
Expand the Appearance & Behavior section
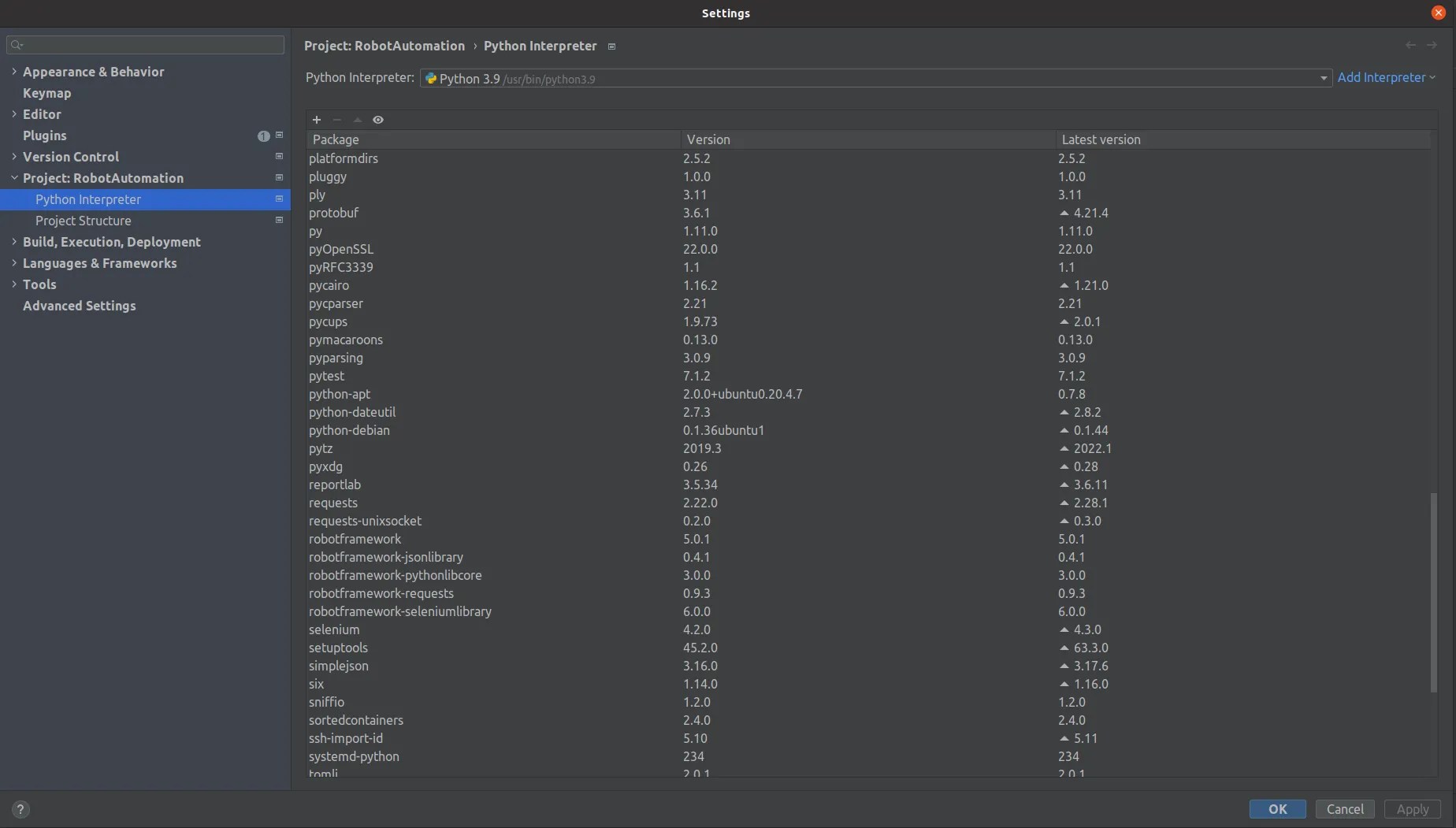pyautogui.click(x=14, y=71)
